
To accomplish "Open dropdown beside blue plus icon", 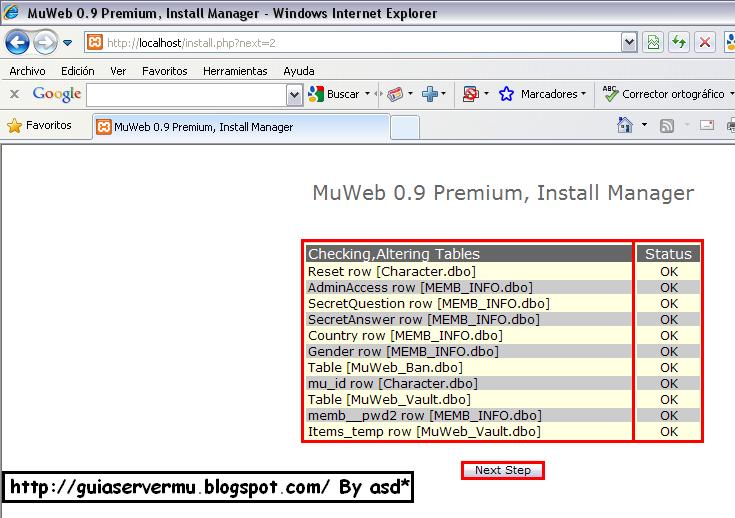I will [x=443, y=94].
